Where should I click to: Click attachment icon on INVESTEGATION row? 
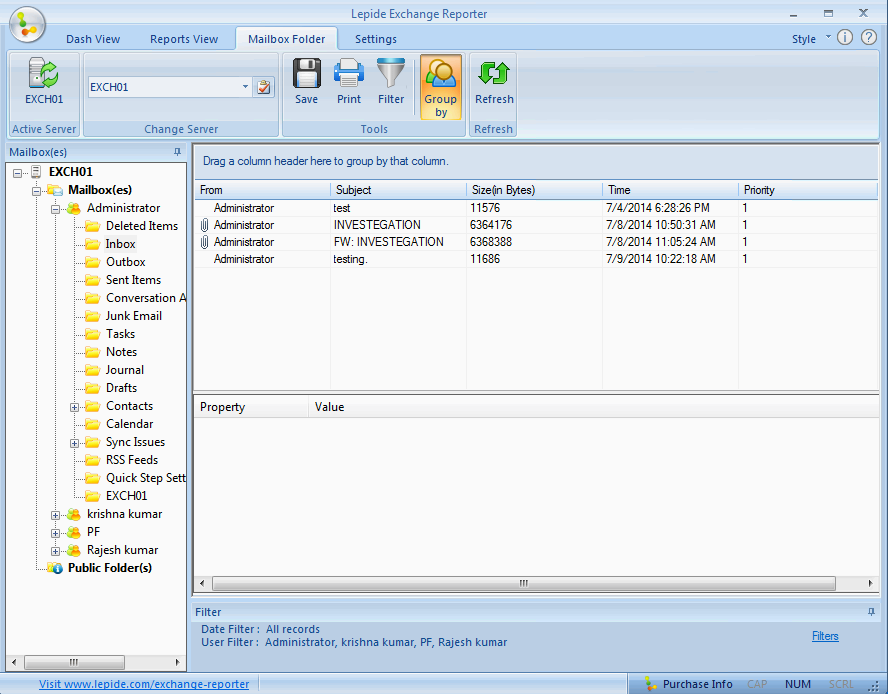204,225
